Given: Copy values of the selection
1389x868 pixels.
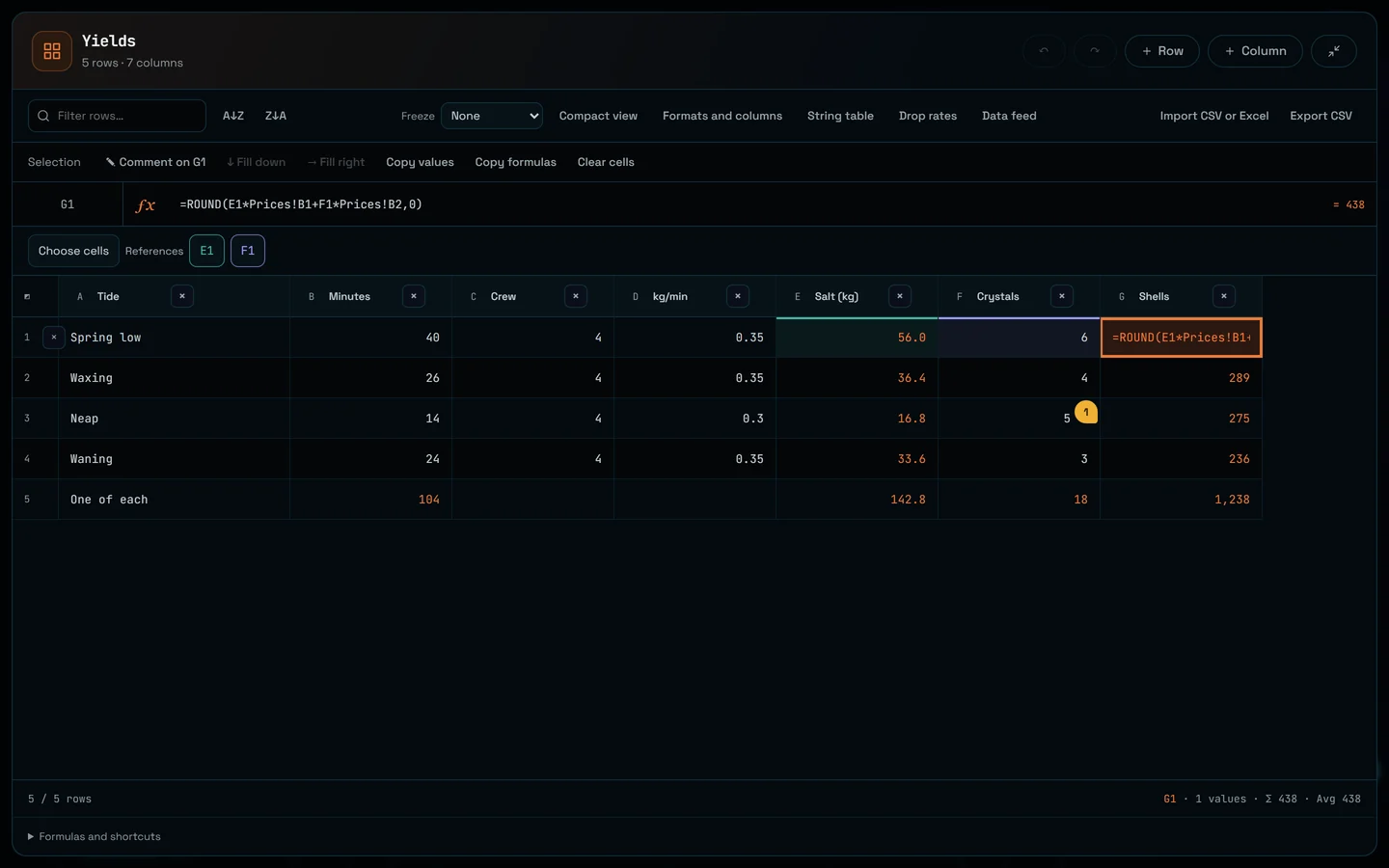Looking at the screenshot, I should coord(420,162).
